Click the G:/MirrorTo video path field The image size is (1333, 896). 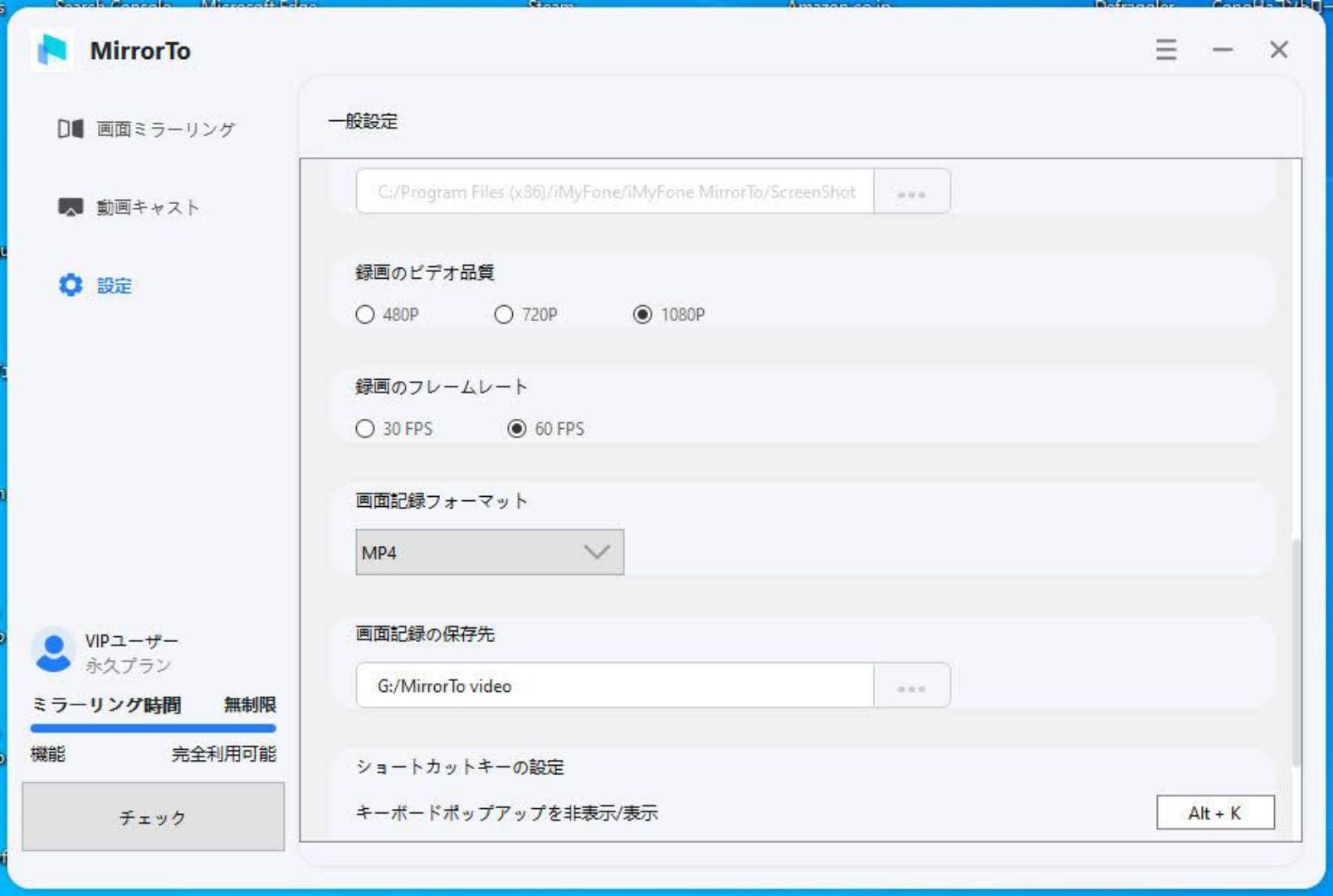pos(615,686)
